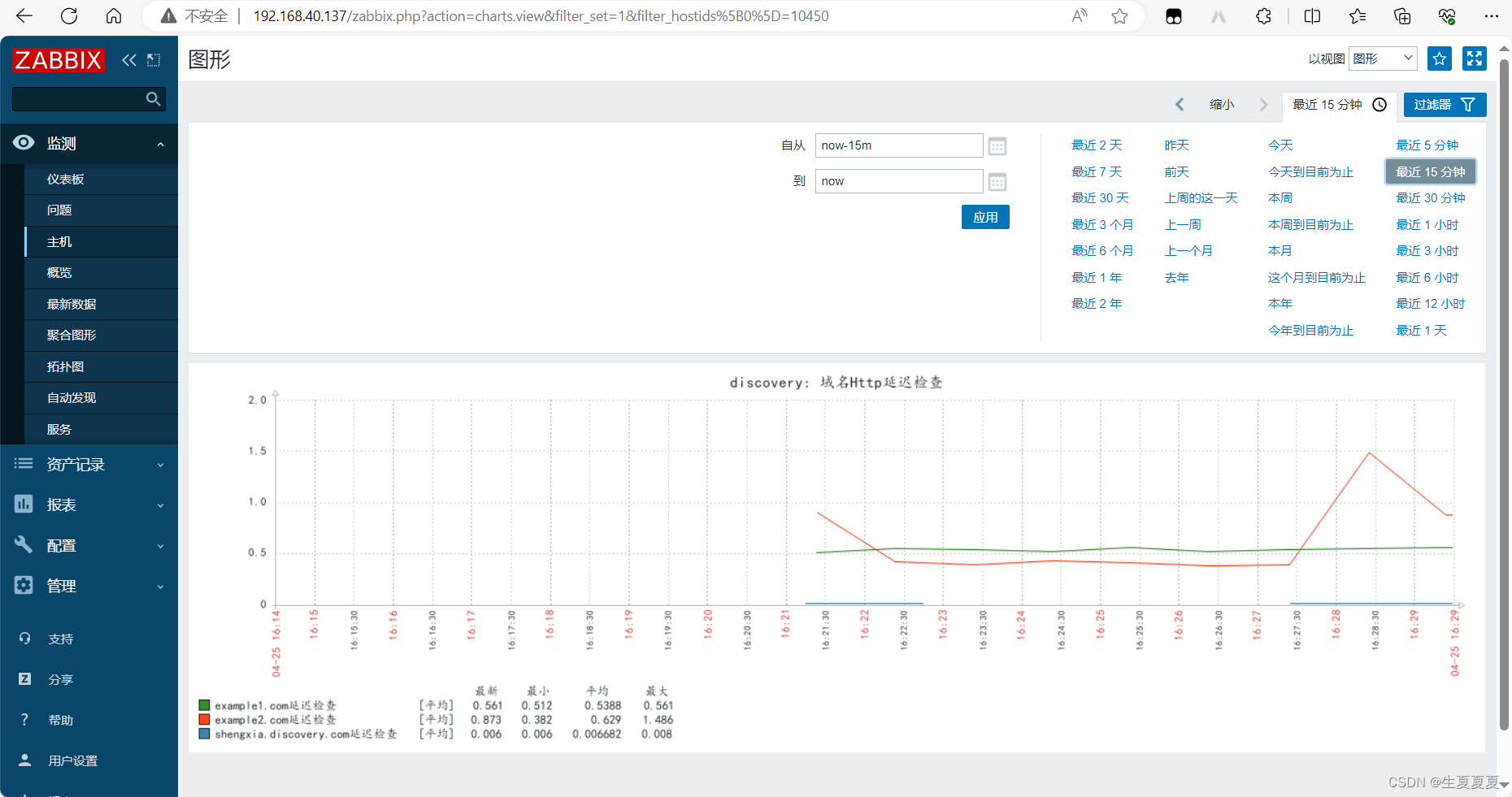Open 服务 menu item
Viewport: 1512px width, 797px height.
click(101, 430)
